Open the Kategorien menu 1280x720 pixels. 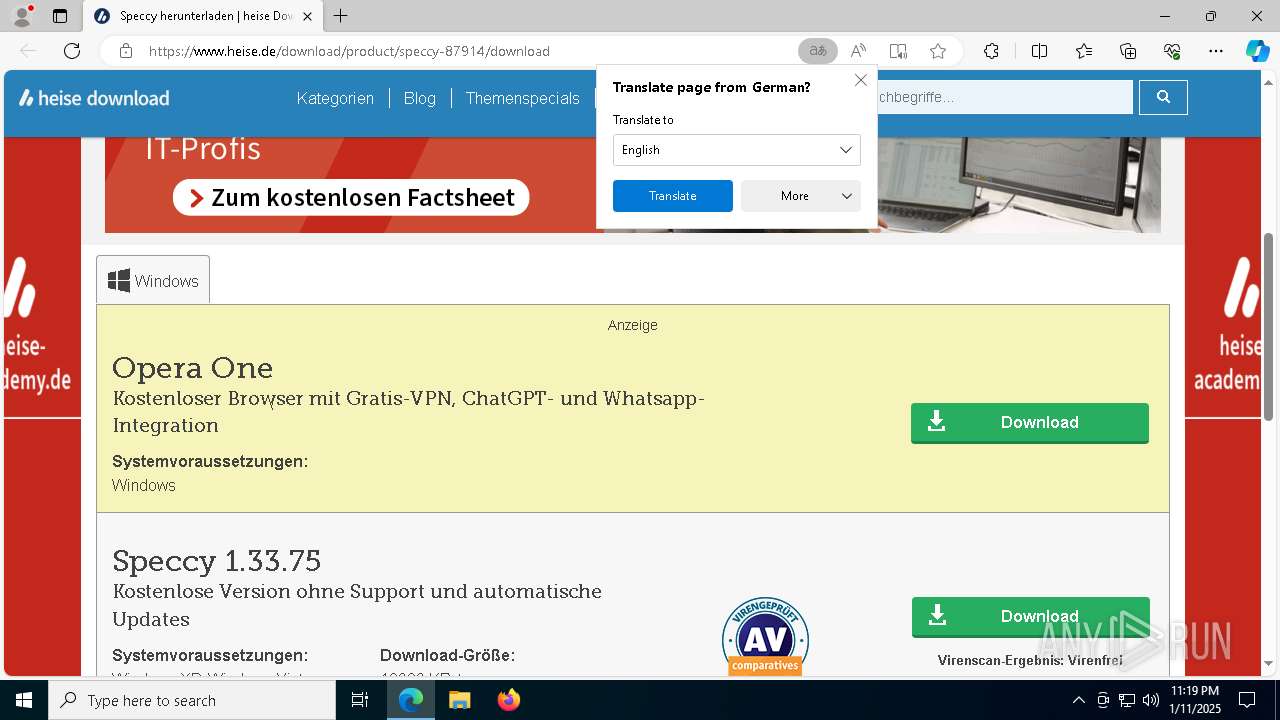tap(335, 98)
